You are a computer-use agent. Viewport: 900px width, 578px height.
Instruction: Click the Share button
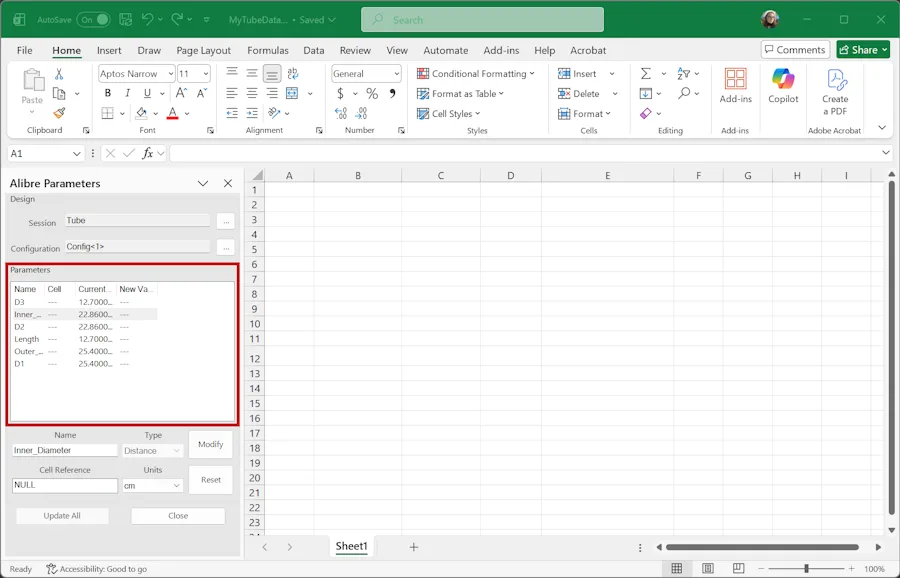click(x=863, y=50)
